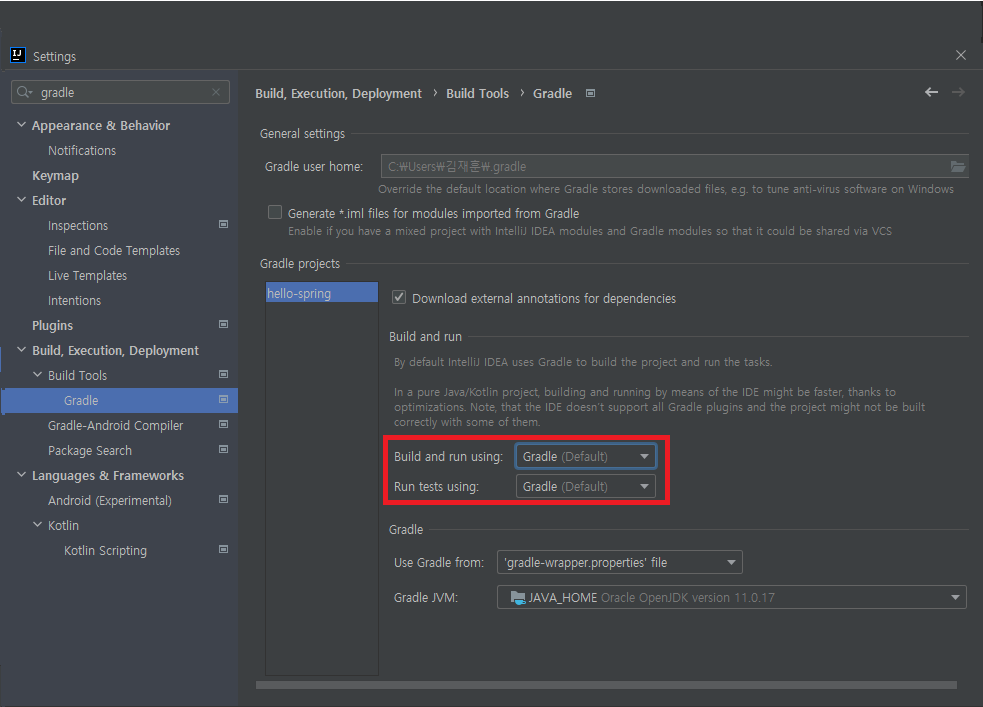Image resolution: width=983 pixels, height=707 pixels.
Task: Click the Gradle user home field
Action: point(675,166)
